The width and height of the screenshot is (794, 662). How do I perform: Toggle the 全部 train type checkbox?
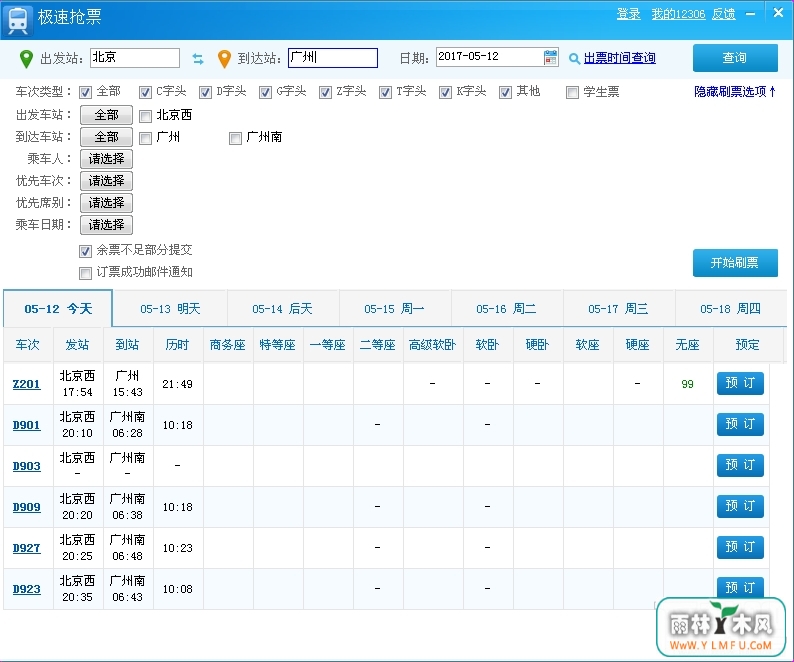(x=85, y=92)
